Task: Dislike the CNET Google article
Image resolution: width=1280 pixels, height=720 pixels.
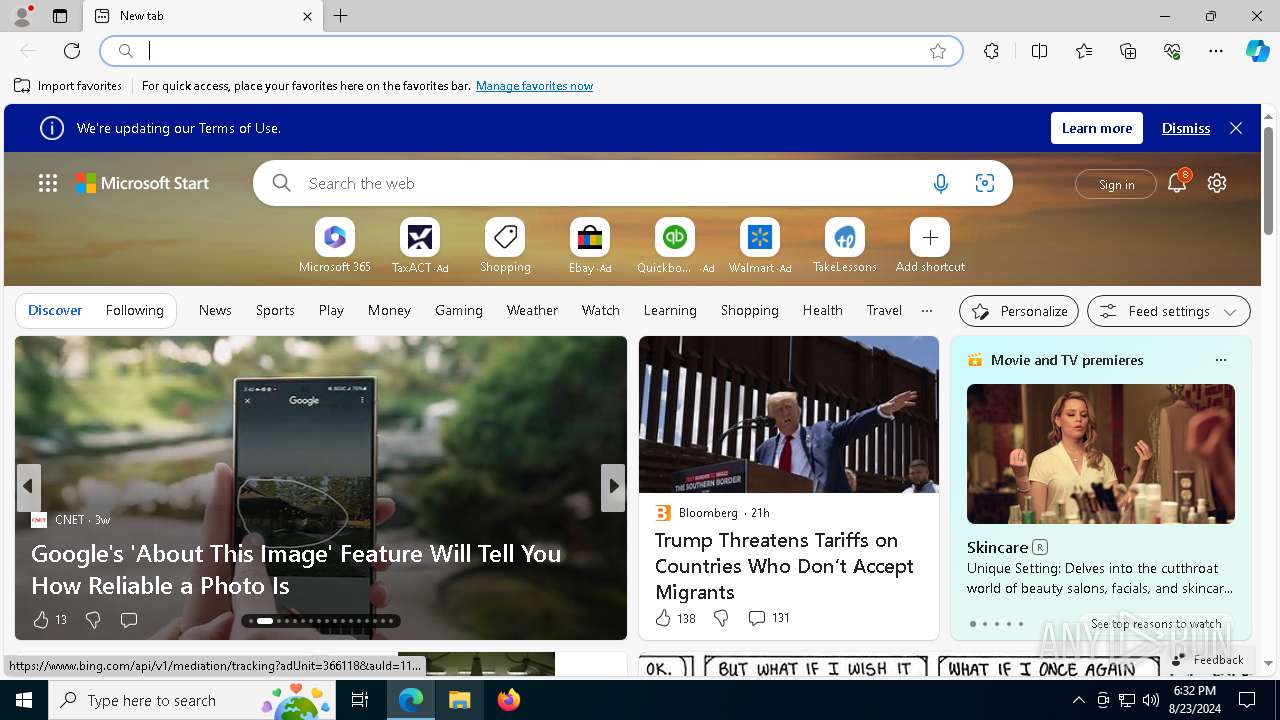Action: (x=93, y=620)
